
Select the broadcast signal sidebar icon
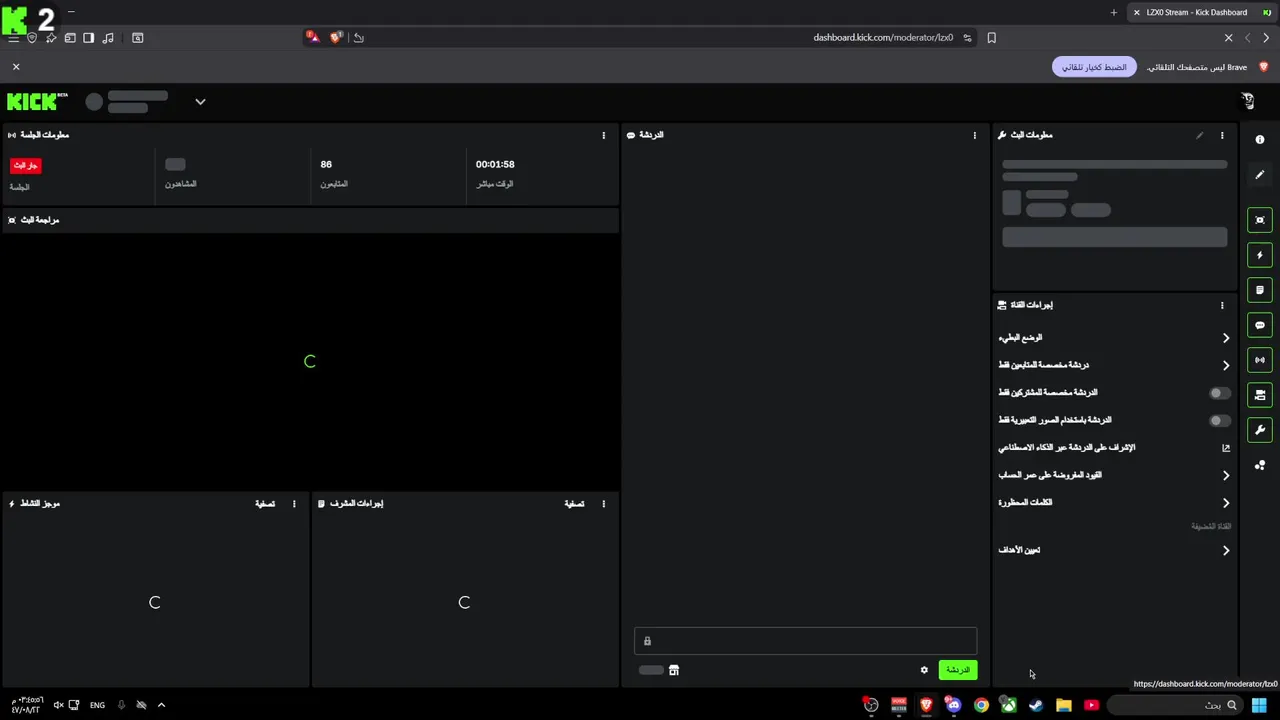pos(1260,360)
